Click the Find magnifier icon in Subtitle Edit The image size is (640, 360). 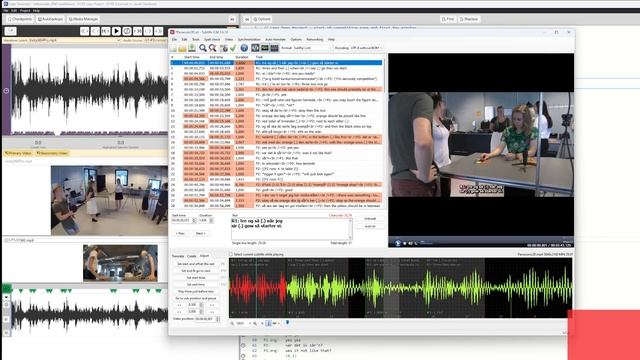(203, 48)
